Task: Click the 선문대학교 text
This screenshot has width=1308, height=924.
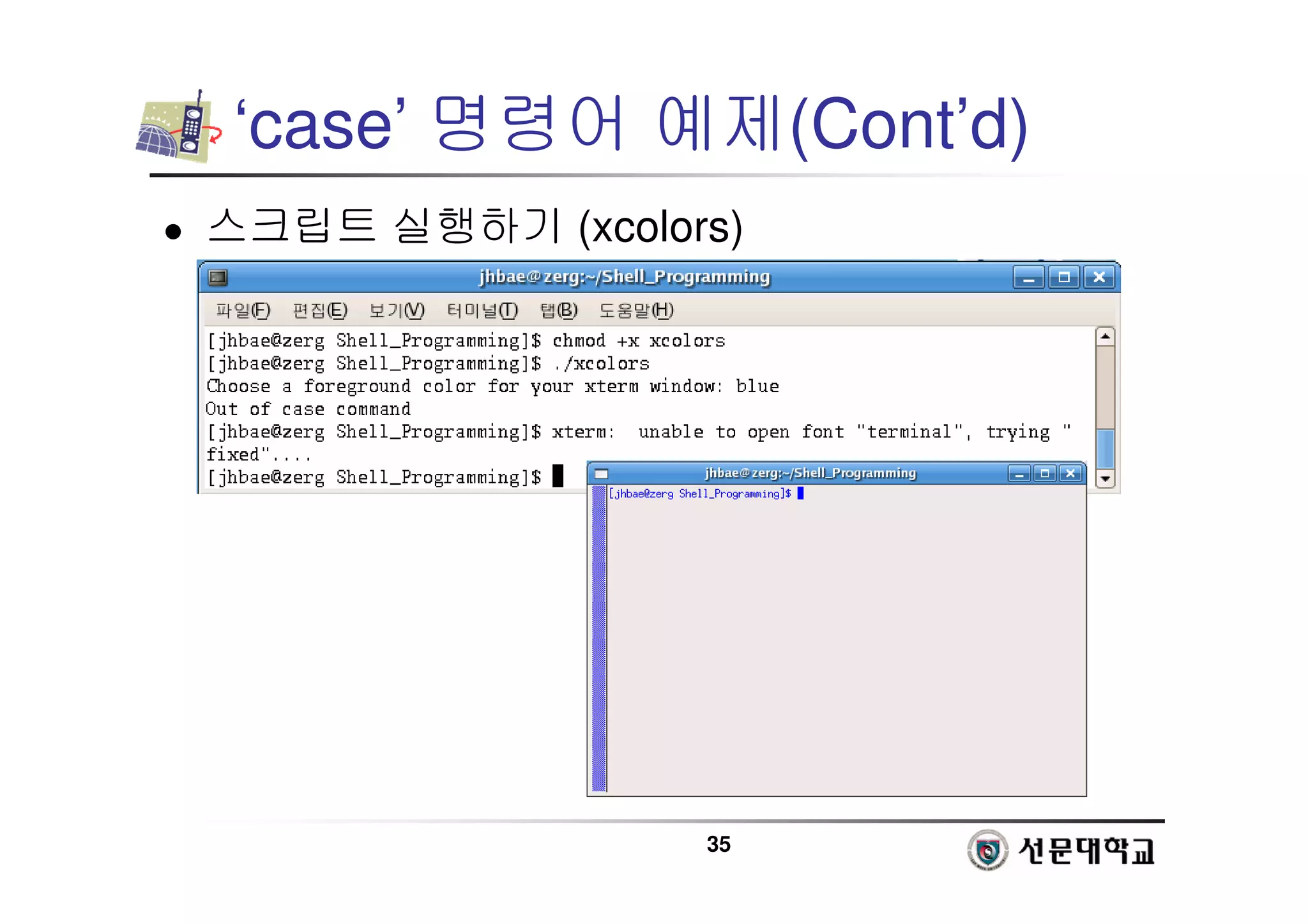Action: [x=1086, y=851]
